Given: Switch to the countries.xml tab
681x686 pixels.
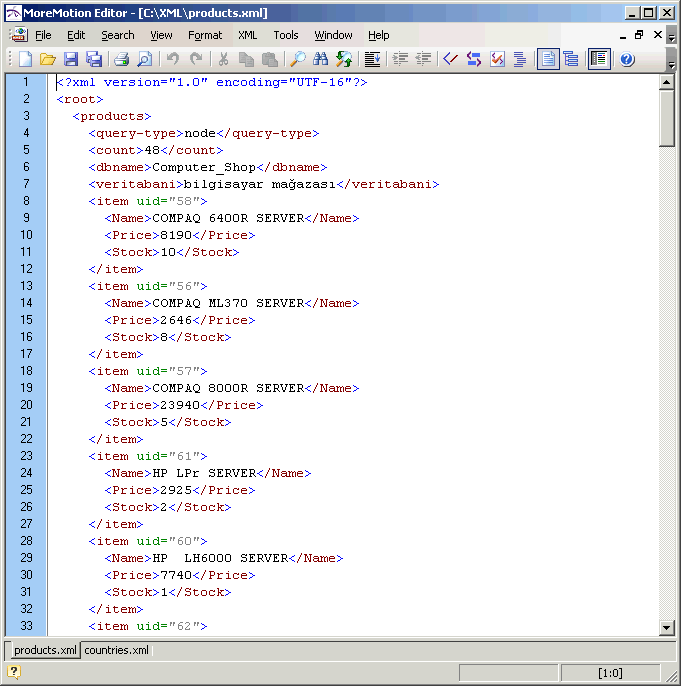Looking at the screenshot, I should pyautogui.click(x=116, y=650).
